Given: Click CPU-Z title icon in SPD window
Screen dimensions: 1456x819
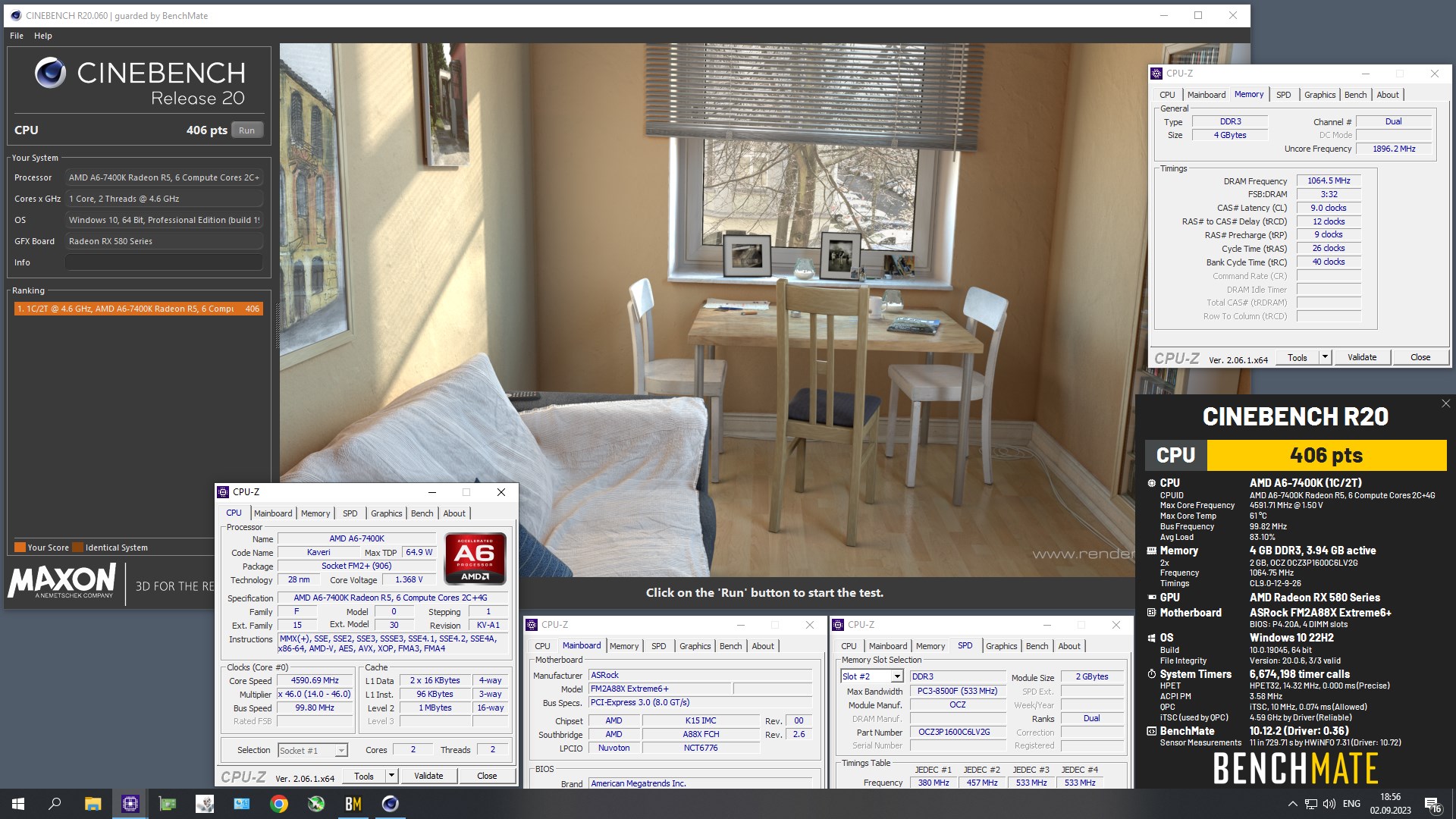Looking at the screenshot, I should tap(838, 625).
